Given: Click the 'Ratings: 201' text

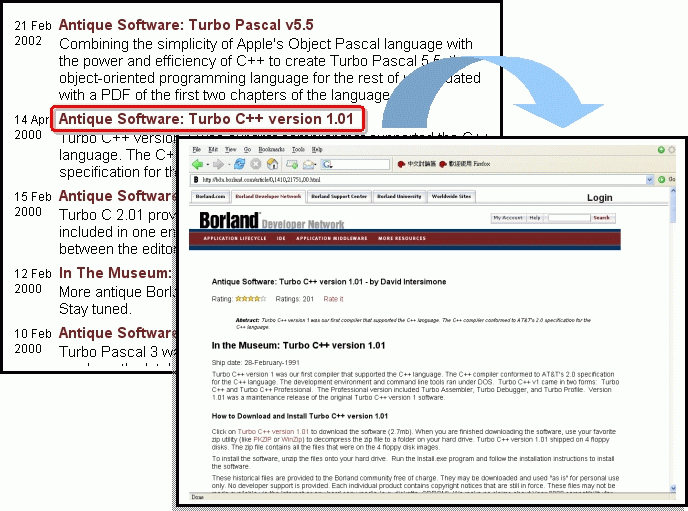Looking at the screenshot, I should click(x=294, y=299).
